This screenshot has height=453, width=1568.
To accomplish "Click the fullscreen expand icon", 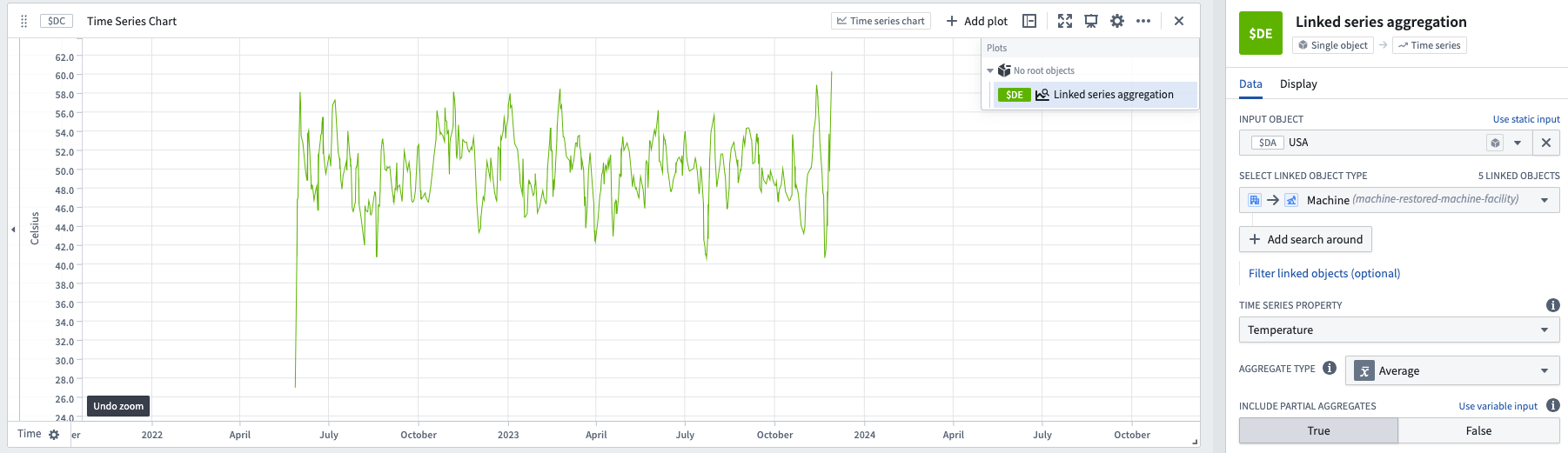I will point(1065,21).
